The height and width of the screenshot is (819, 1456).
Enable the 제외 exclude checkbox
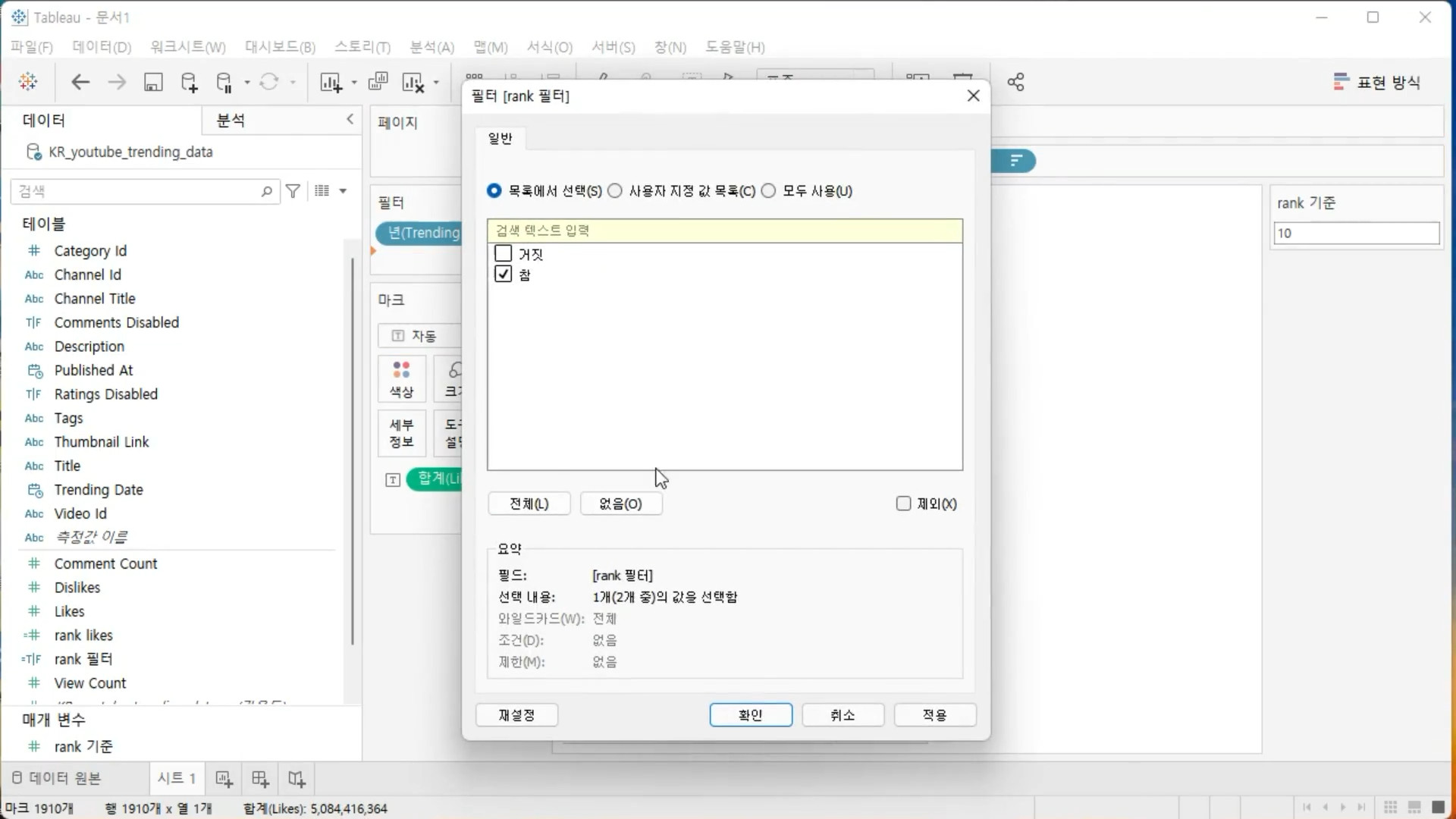point(903,504)
